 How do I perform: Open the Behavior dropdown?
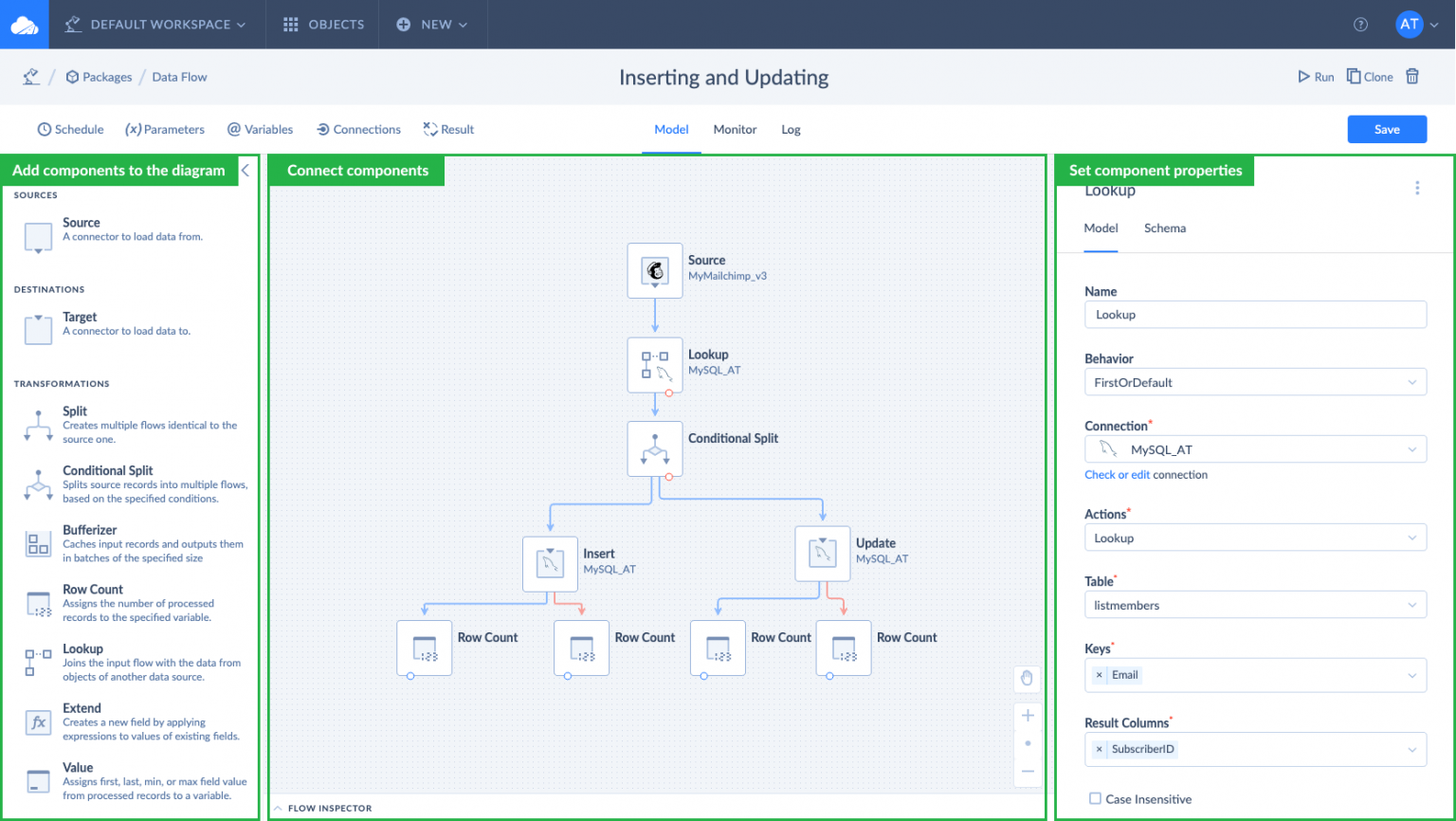point(1254,382)
